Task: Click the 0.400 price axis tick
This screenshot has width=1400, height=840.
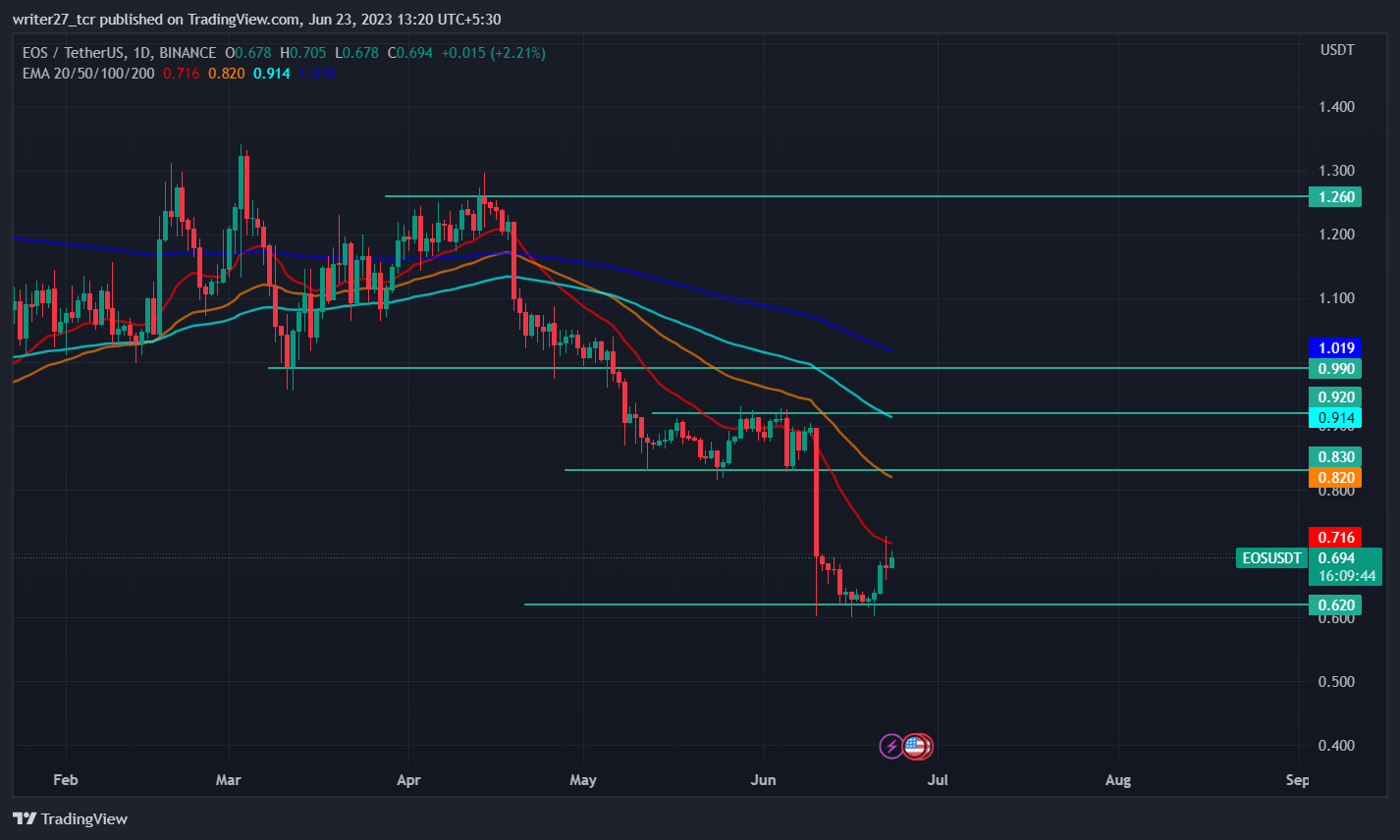Action: [x=1336, y=746]
